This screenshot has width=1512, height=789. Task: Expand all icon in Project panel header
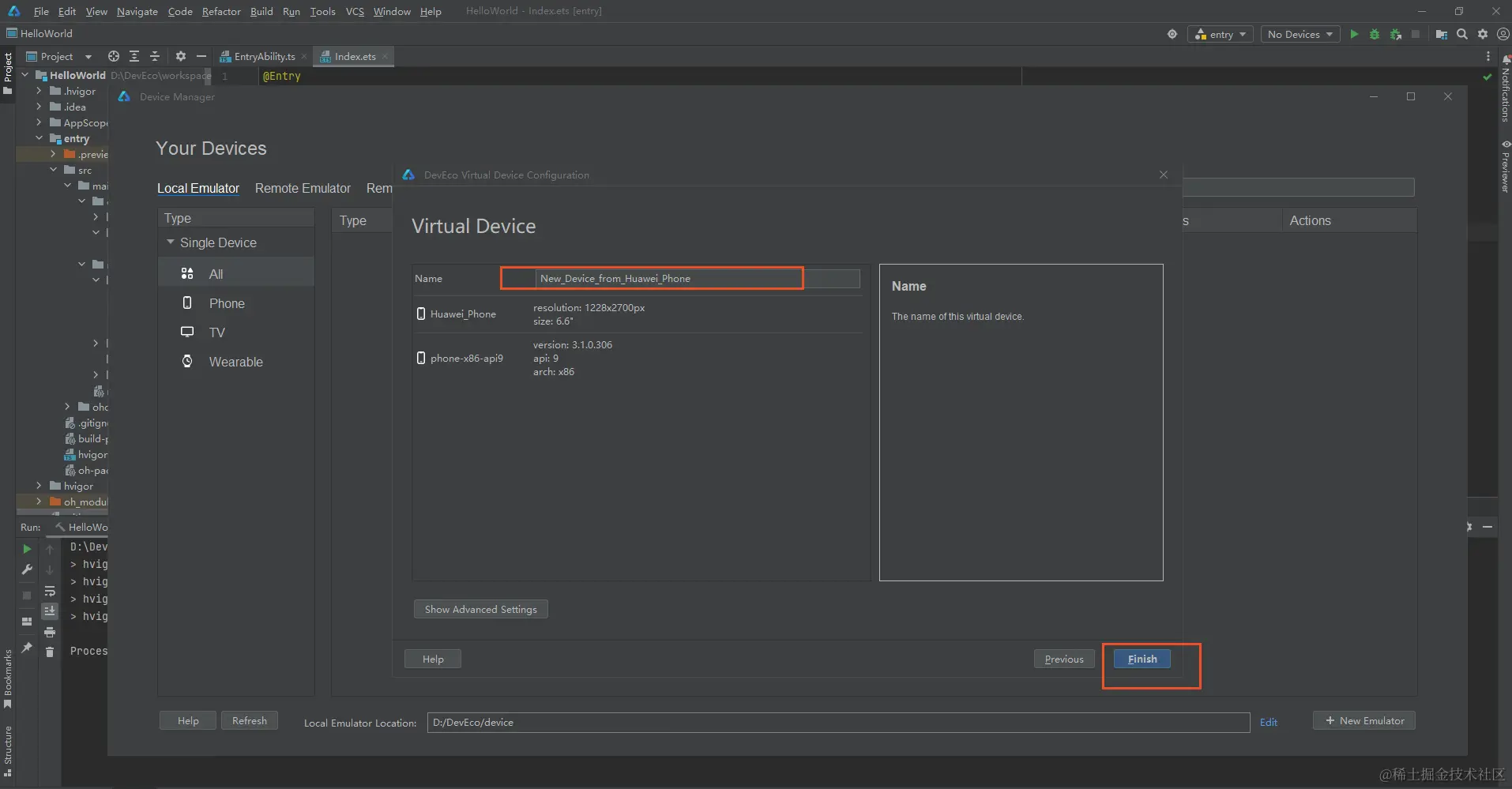pos(134,56)
